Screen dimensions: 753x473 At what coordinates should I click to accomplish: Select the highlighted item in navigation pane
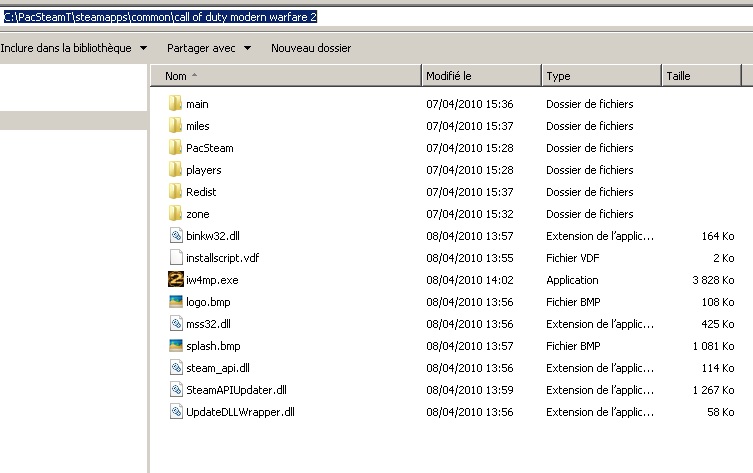[x=73, y=121]
